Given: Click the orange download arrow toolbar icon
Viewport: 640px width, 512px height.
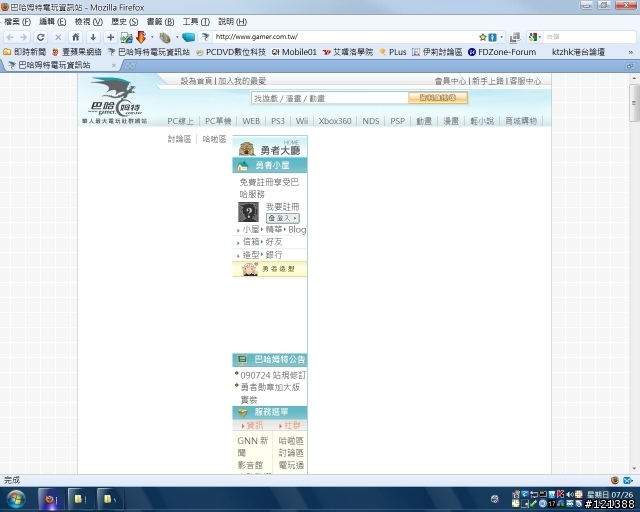Looking at the screenshot, I should [x=141, y=37].
